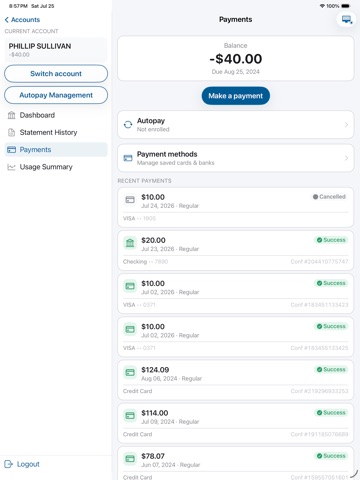Click card icon on $124.09 payment
Viewport: 360px width, 480px height.
[x=130, y=372]
